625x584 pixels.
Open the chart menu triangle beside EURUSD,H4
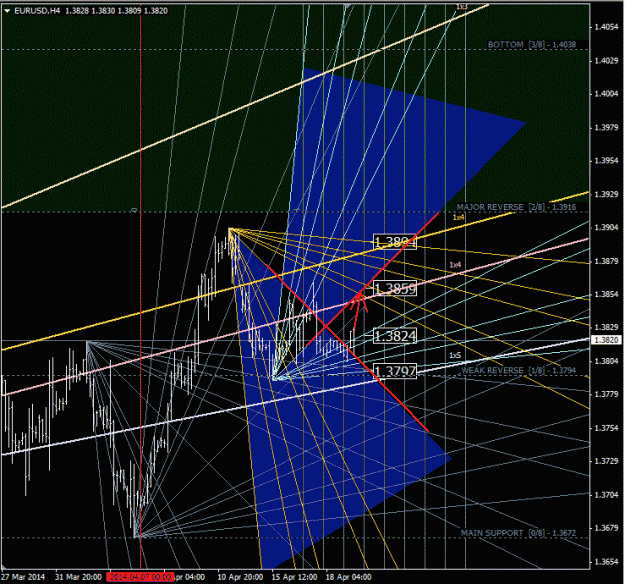click(7, 11)
